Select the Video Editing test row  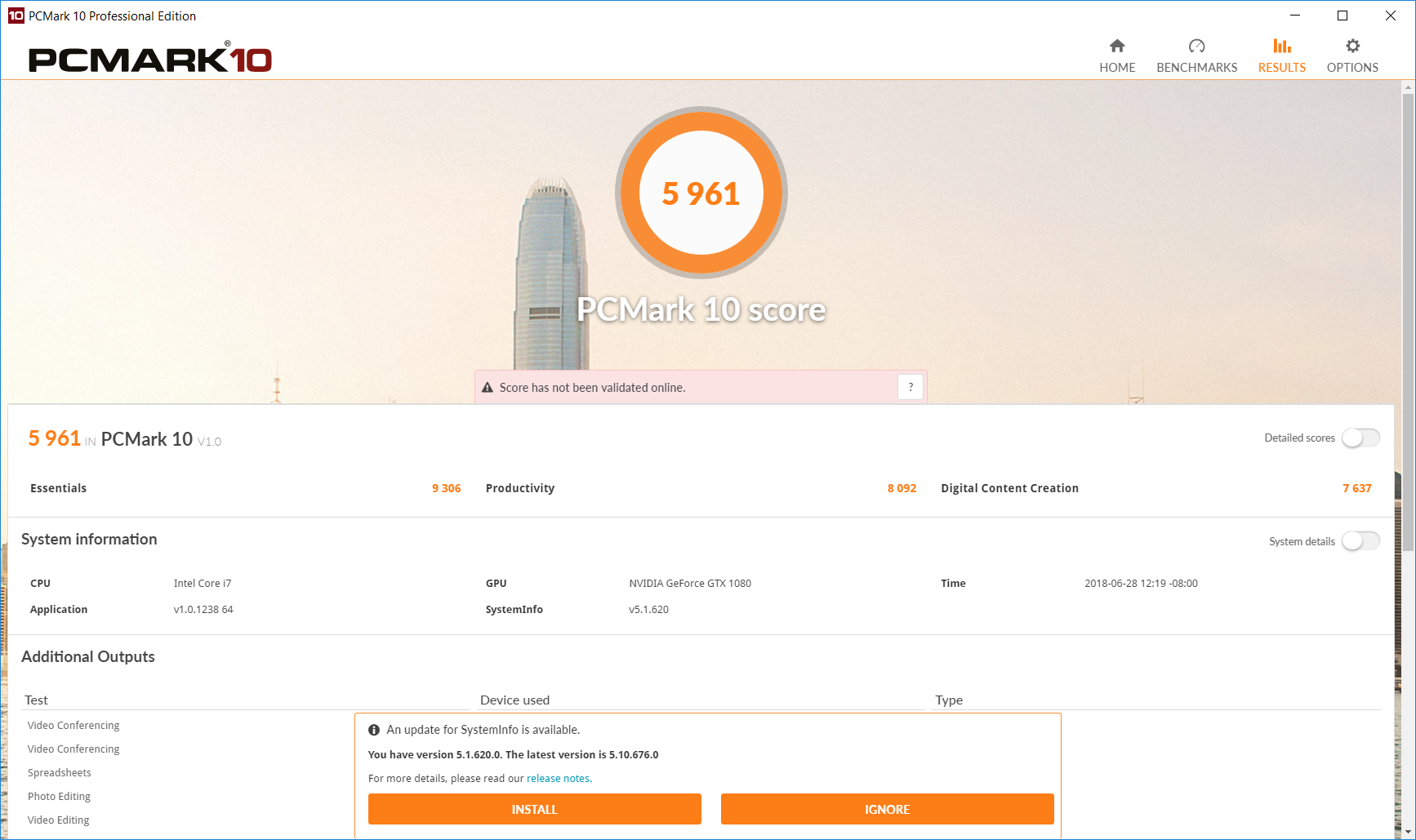click(59, 820)
